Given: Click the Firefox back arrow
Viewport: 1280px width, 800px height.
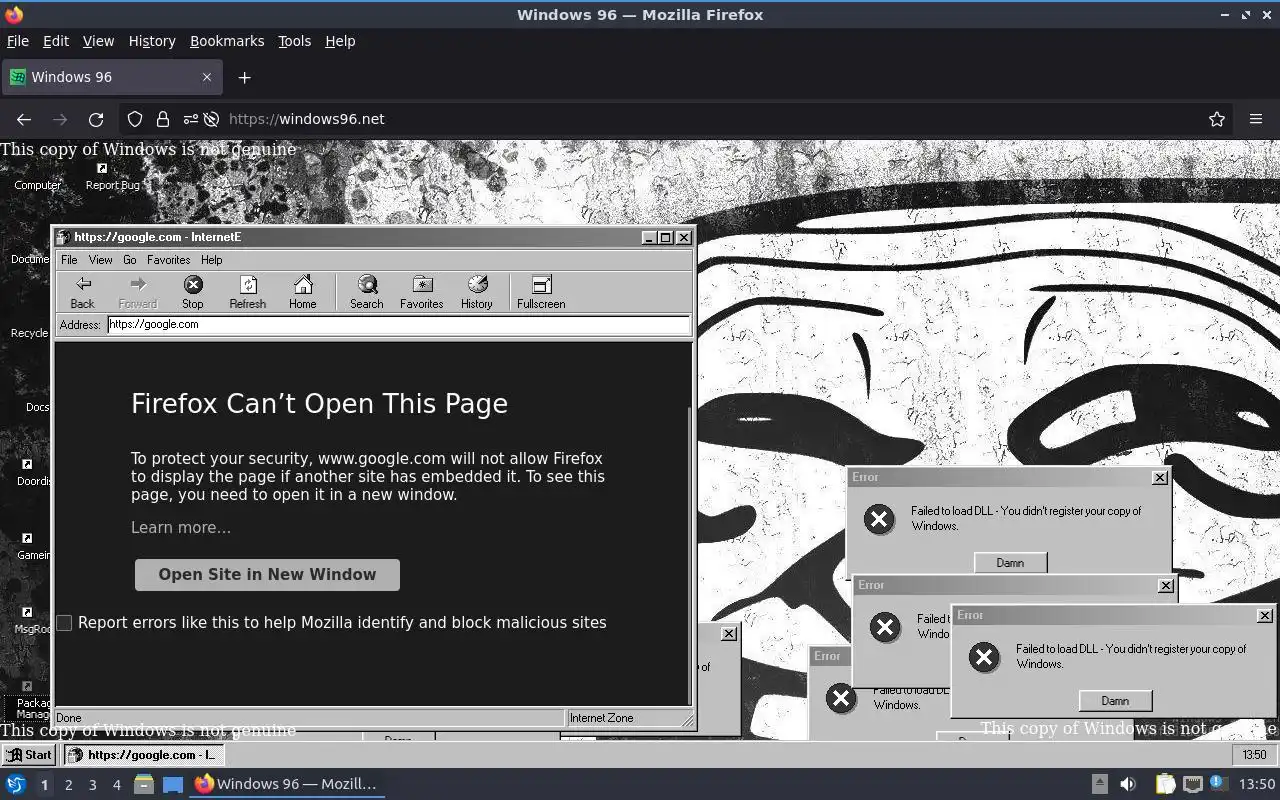Looking at the screenshot, I should [24, 119].
